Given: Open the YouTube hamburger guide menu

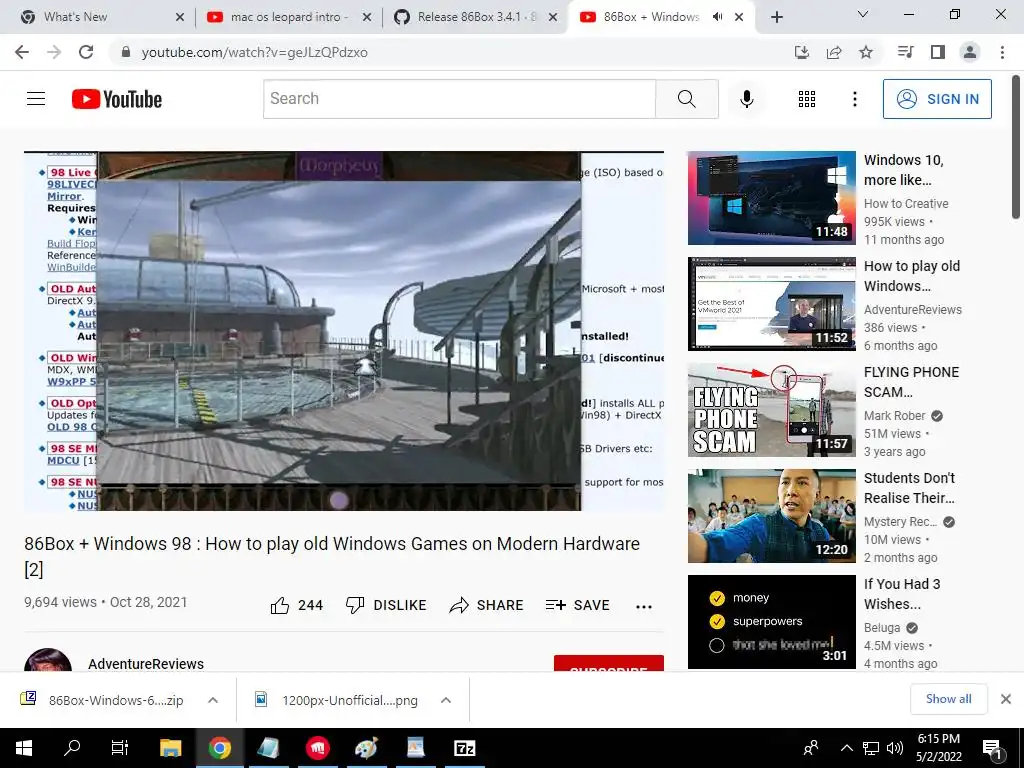Looking at the screenshot, I should point(36,99).
